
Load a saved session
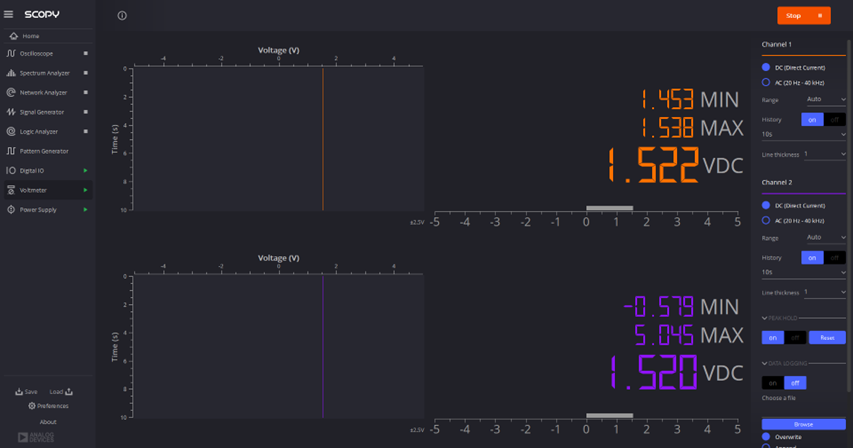61,391
